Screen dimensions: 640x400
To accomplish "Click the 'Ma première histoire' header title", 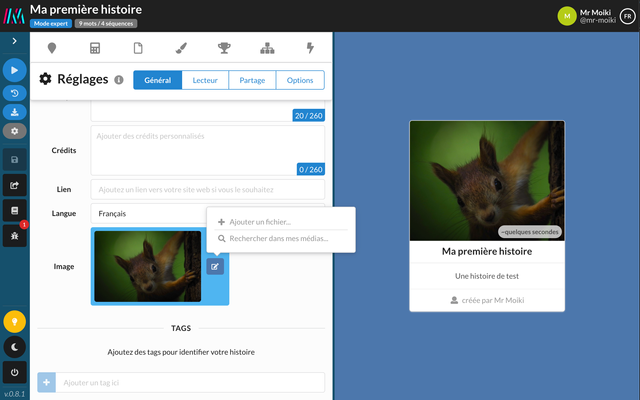I will 86,9.
